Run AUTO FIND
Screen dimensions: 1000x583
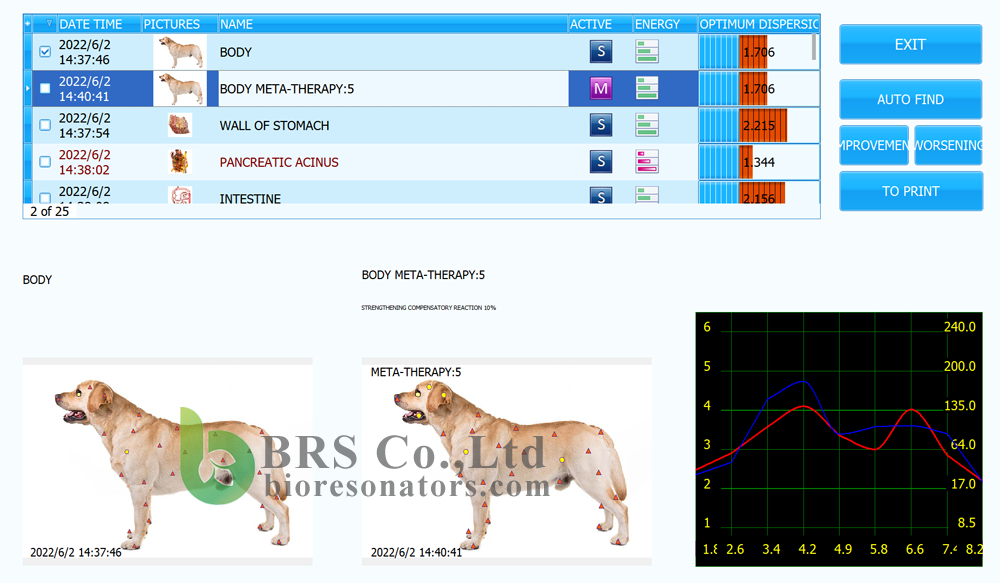[x=910, y=100]
